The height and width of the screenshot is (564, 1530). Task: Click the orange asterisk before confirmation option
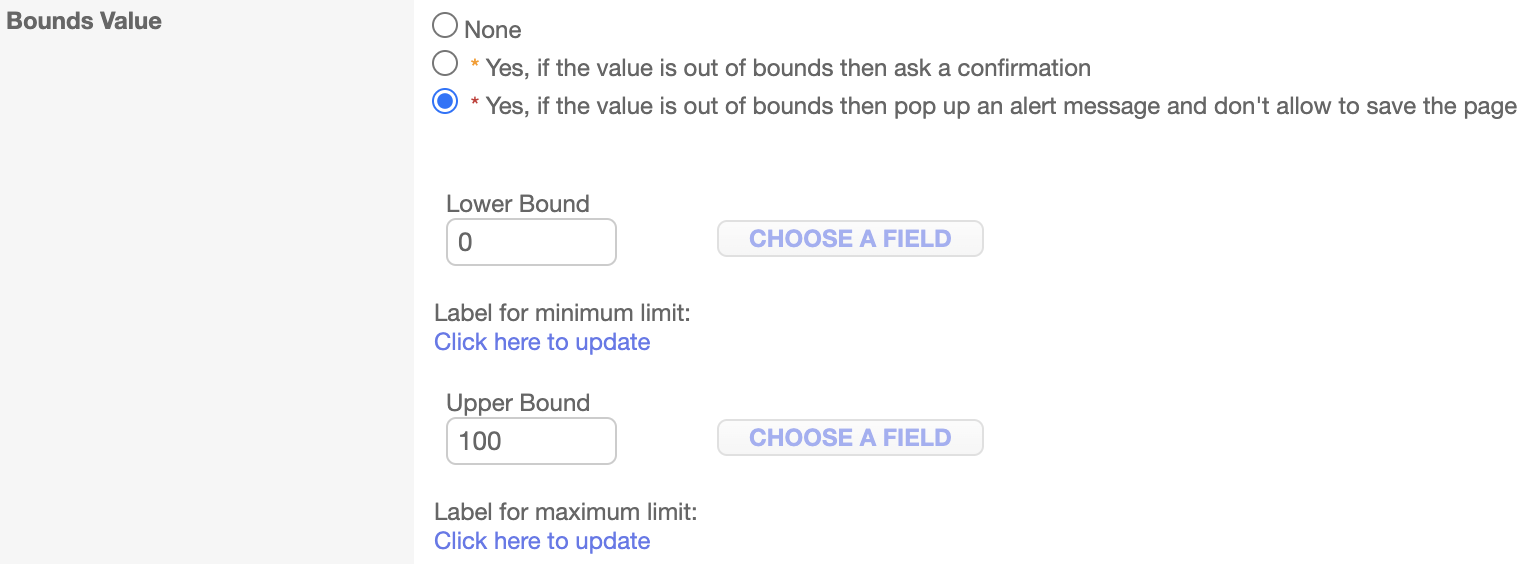point(475,67)
